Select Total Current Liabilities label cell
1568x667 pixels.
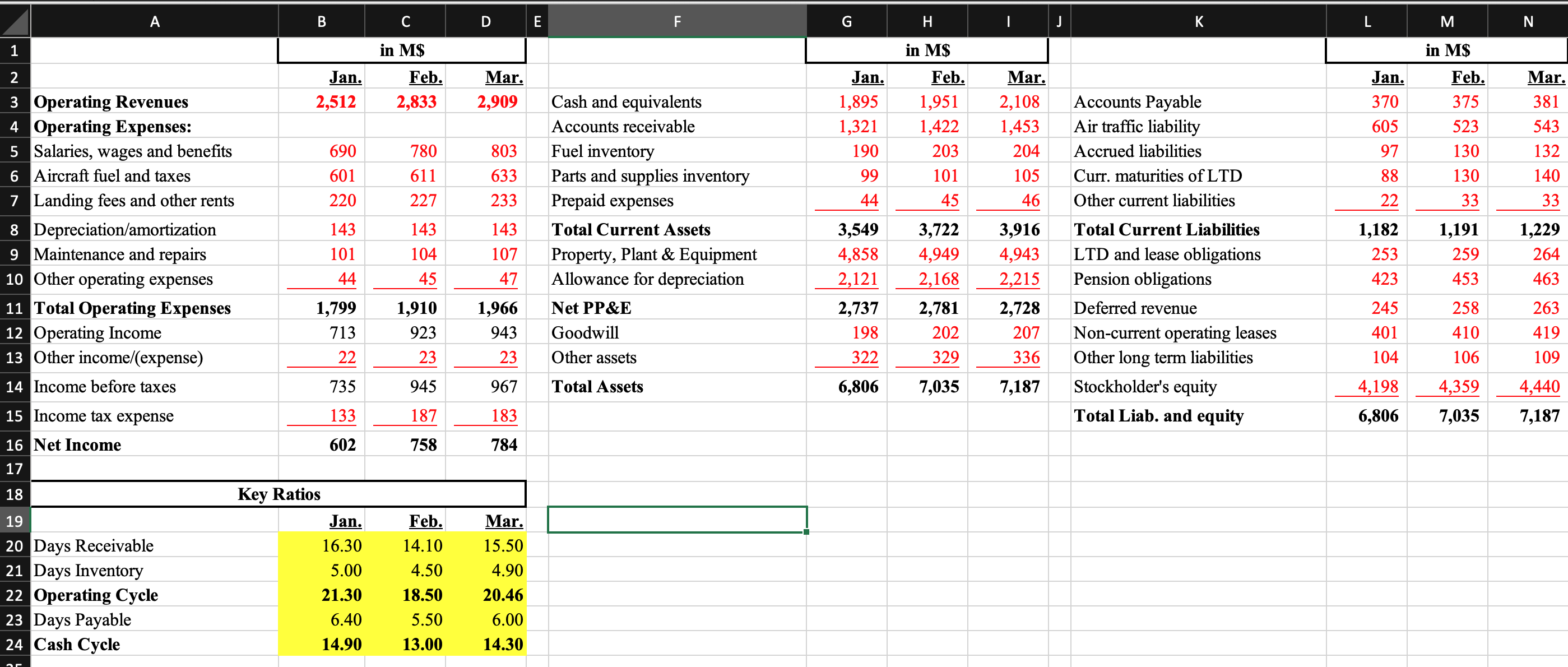point(1166,229)
